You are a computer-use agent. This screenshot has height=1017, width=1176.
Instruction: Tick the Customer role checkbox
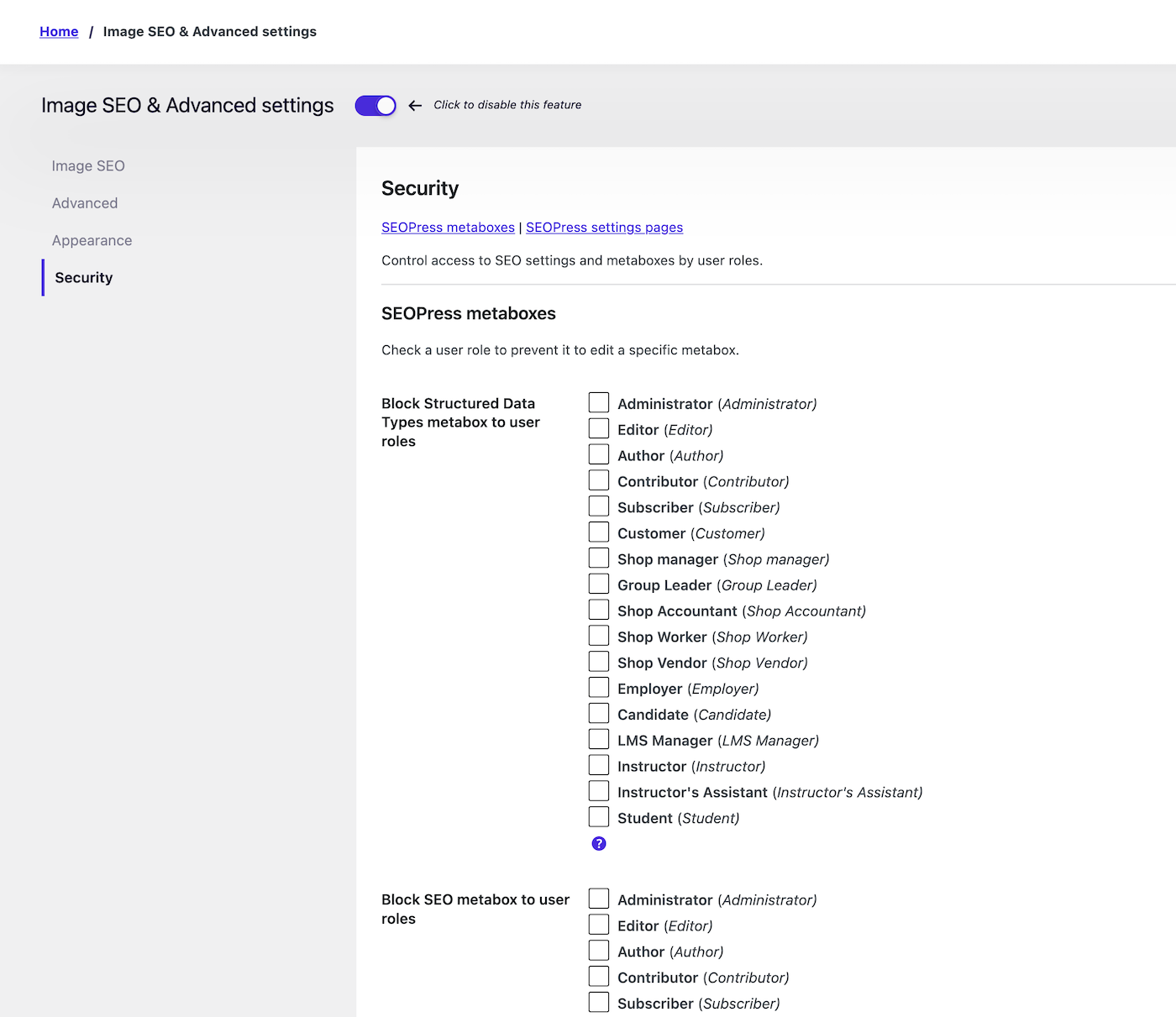(599, 532)
